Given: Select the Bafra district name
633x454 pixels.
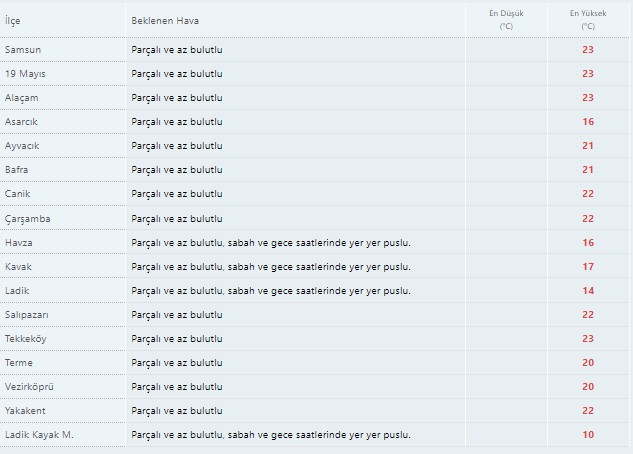Looking at the screenshot, I should click(17, 169).
